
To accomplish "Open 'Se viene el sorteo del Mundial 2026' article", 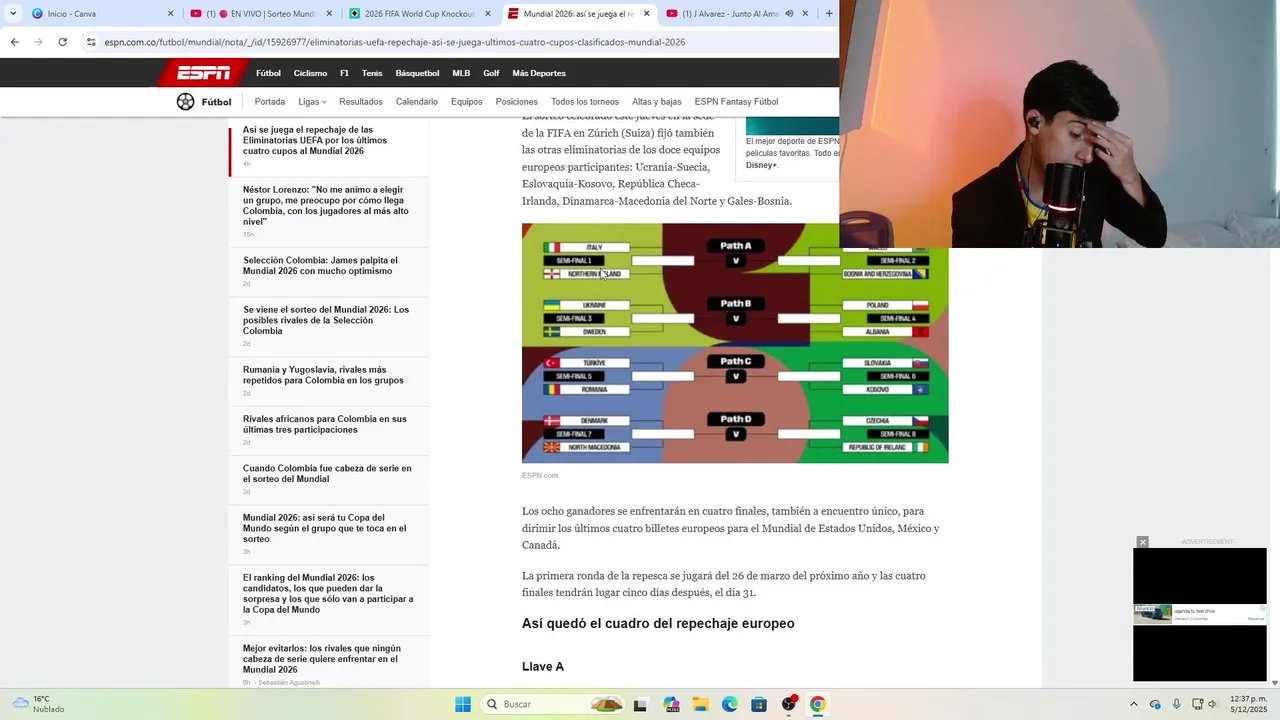I will click(326, 320).
